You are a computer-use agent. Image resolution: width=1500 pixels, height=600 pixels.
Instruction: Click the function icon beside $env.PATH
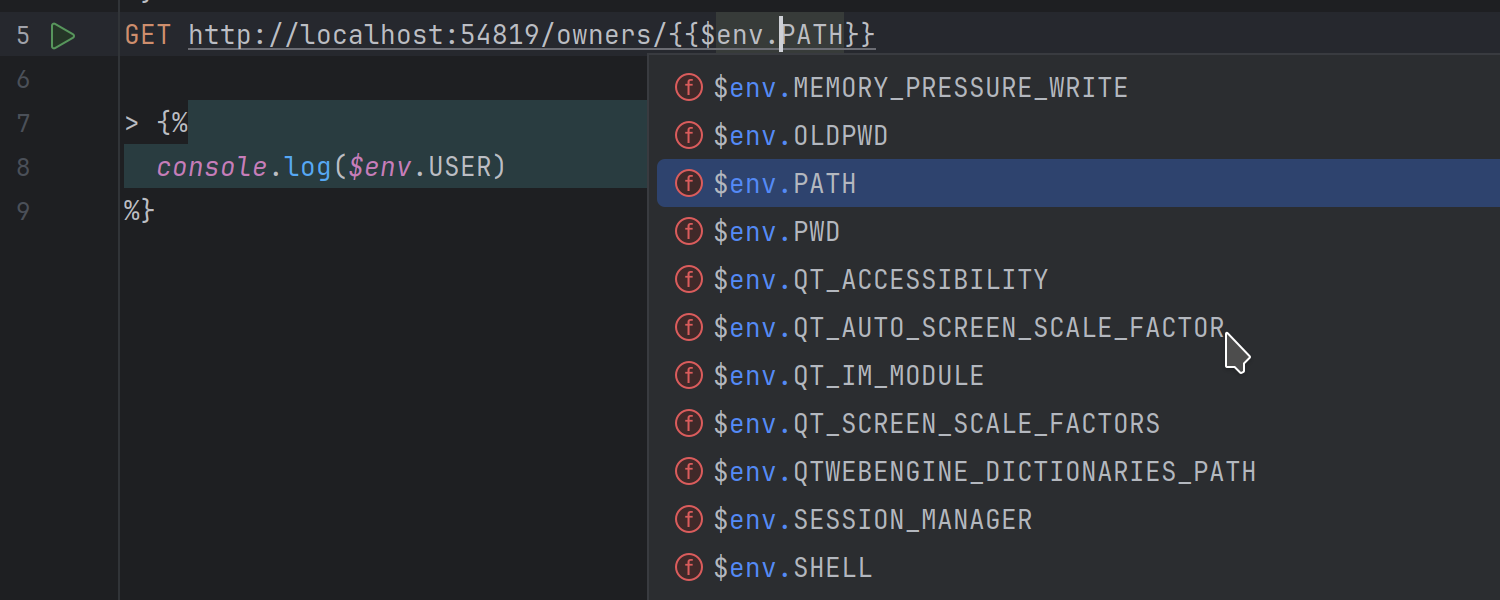click(688, 183)
